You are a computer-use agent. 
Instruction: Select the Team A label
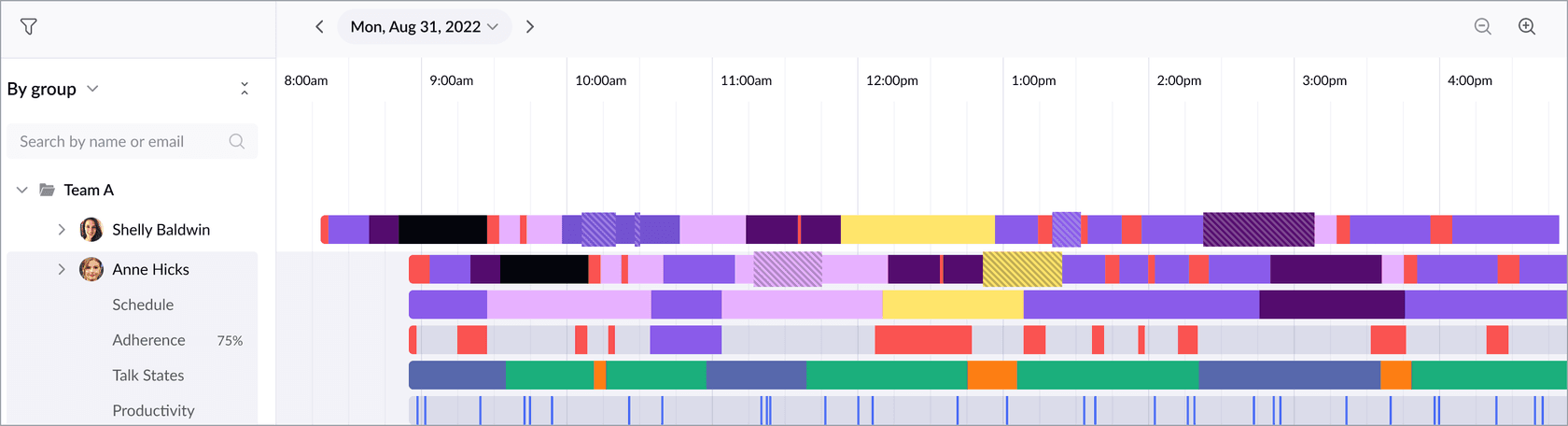(x=89, y=190)
